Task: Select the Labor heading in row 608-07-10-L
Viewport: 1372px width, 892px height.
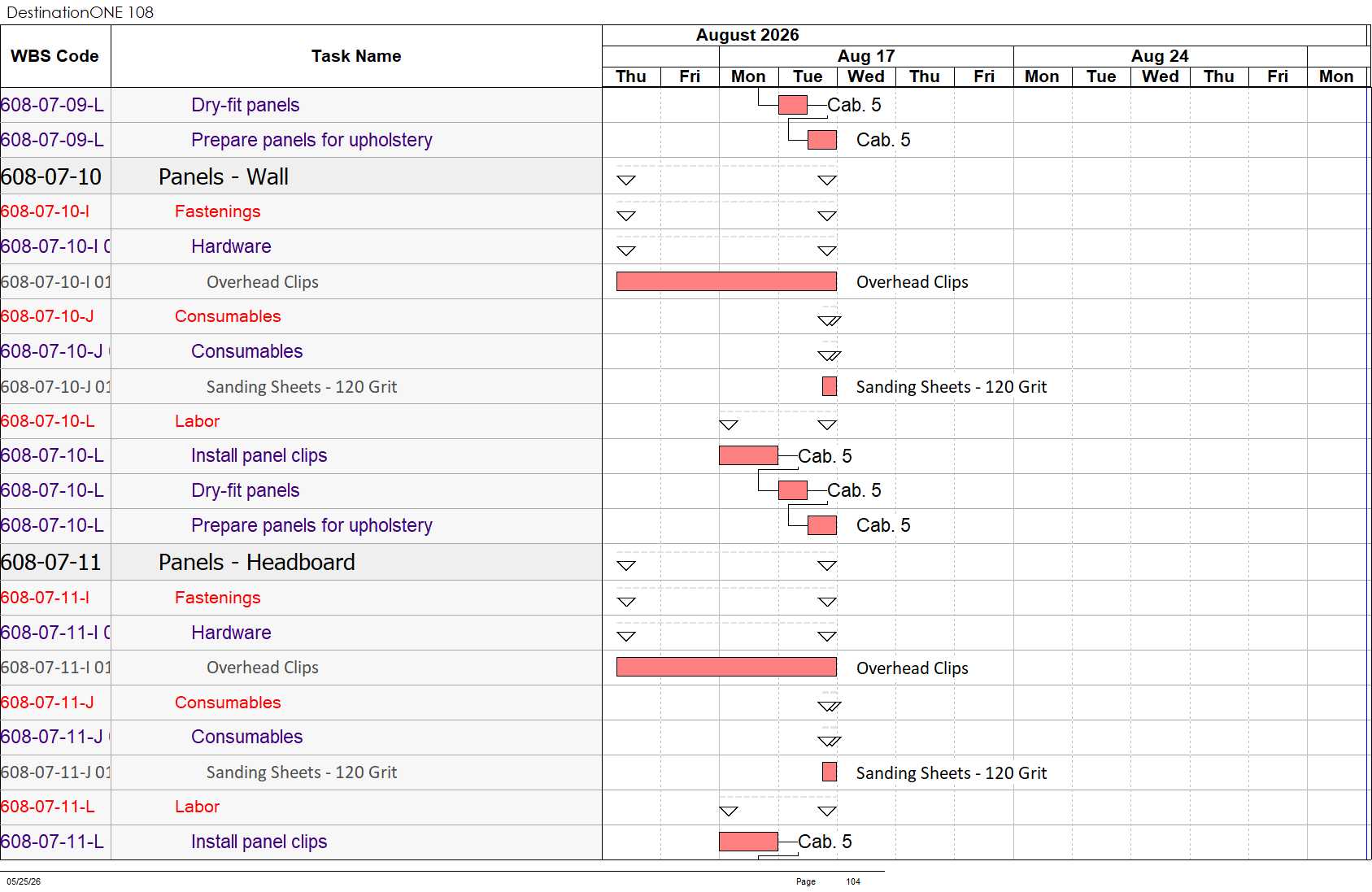Action: tap(198, 421)
